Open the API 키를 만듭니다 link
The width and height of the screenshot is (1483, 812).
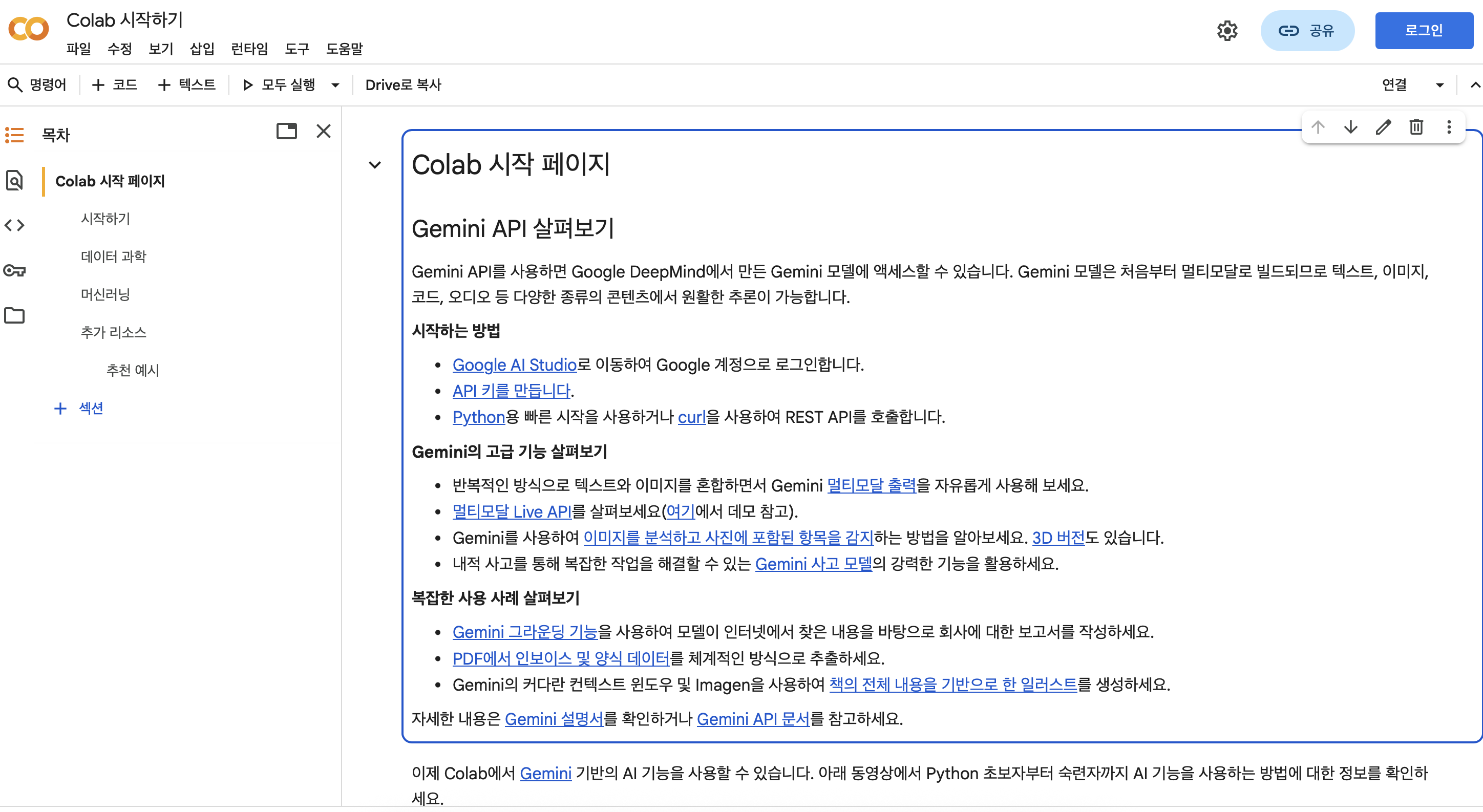tap(512, 391)
